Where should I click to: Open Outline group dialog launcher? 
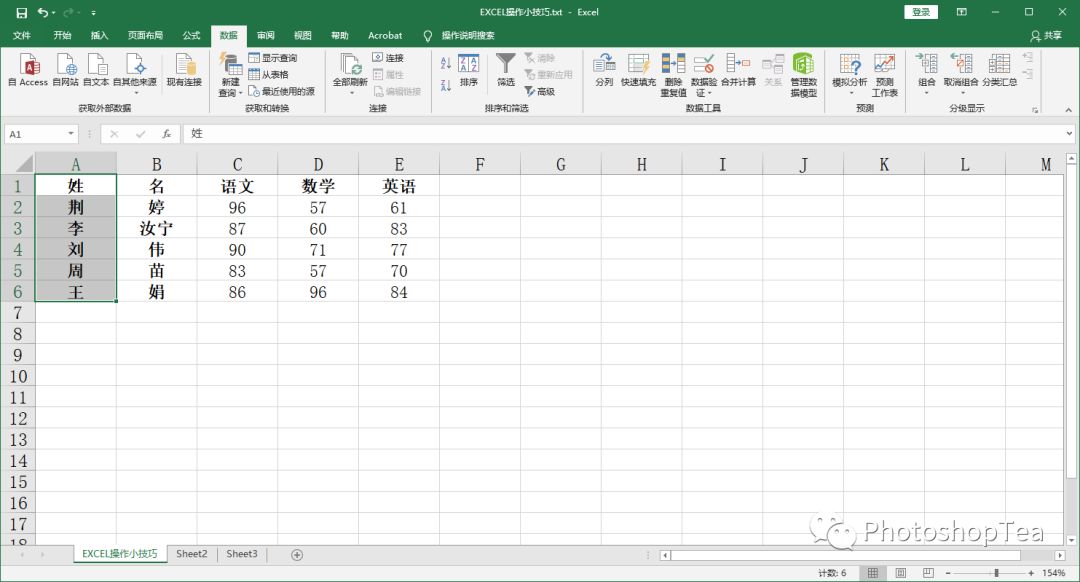[x=1035, y=110]
